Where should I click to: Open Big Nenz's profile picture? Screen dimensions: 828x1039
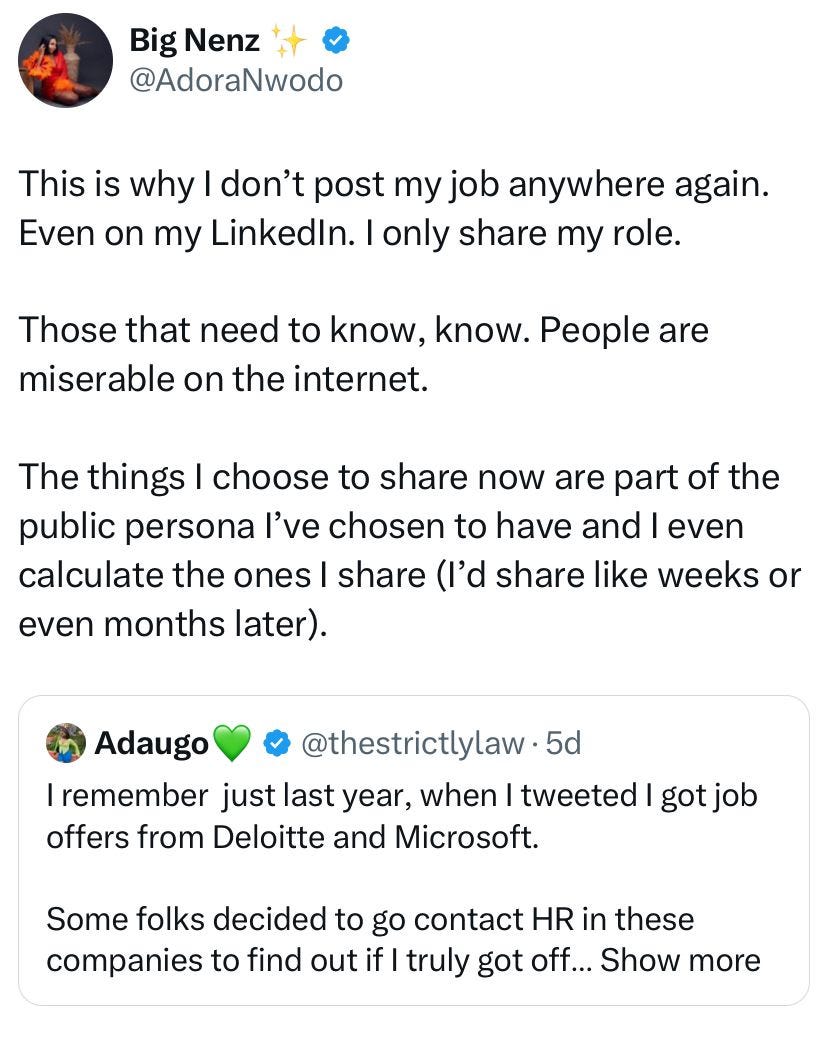pos(64,60)
